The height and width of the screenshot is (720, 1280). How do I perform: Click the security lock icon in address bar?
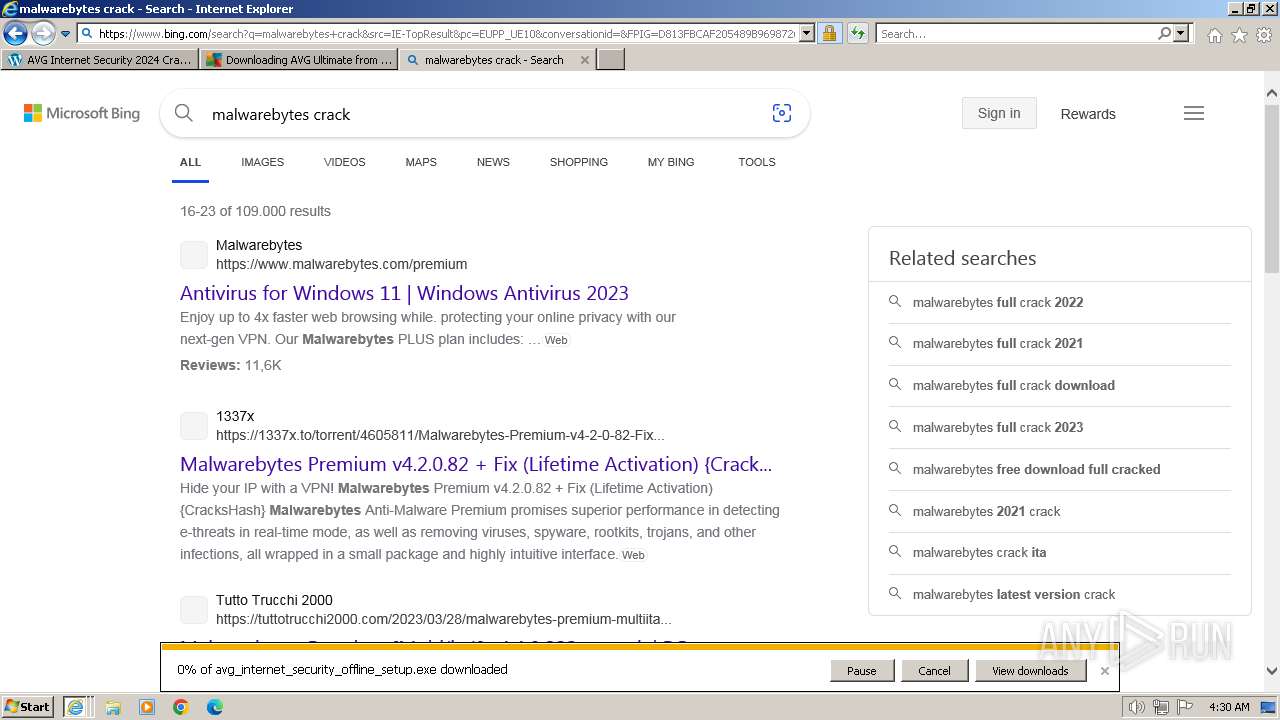(x=829, y=34)
